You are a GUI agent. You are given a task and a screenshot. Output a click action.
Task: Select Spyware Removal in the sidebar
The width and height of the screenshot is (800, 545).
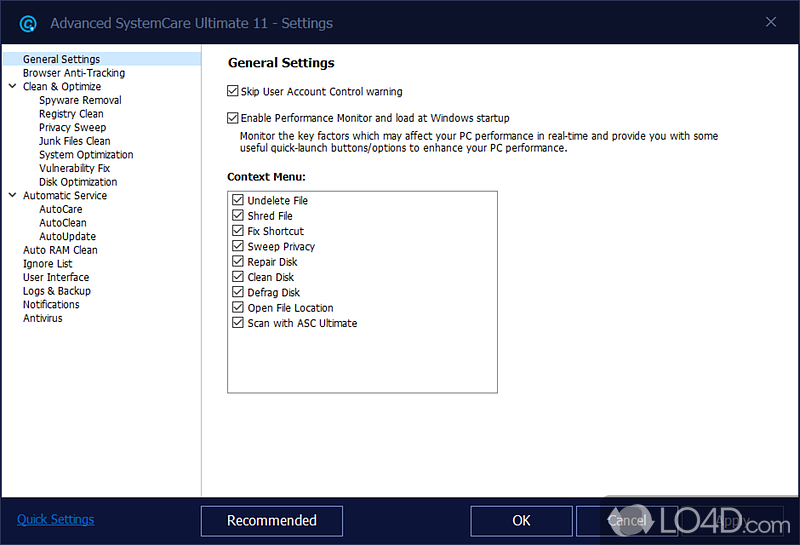tap(80, 100)
